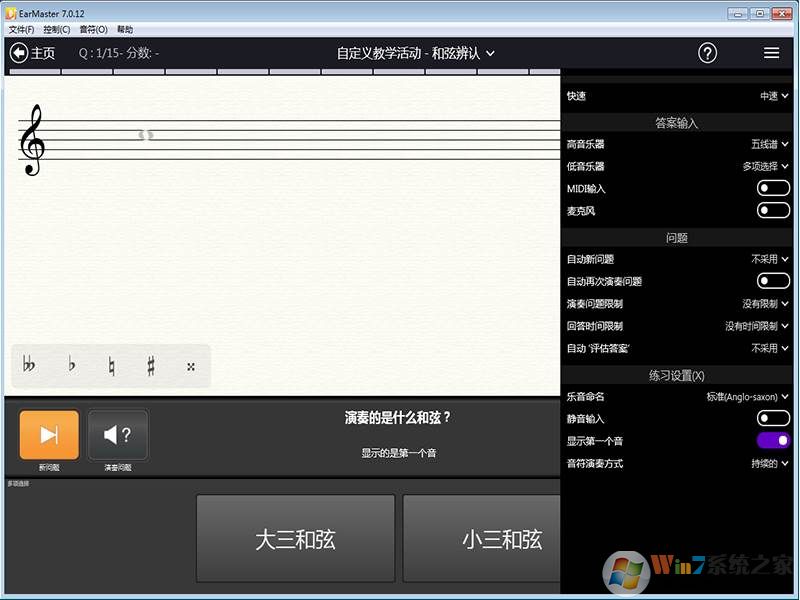800x600 pixels.
Task: Select the sharp accidental symbol
Action: coord(151,366)
